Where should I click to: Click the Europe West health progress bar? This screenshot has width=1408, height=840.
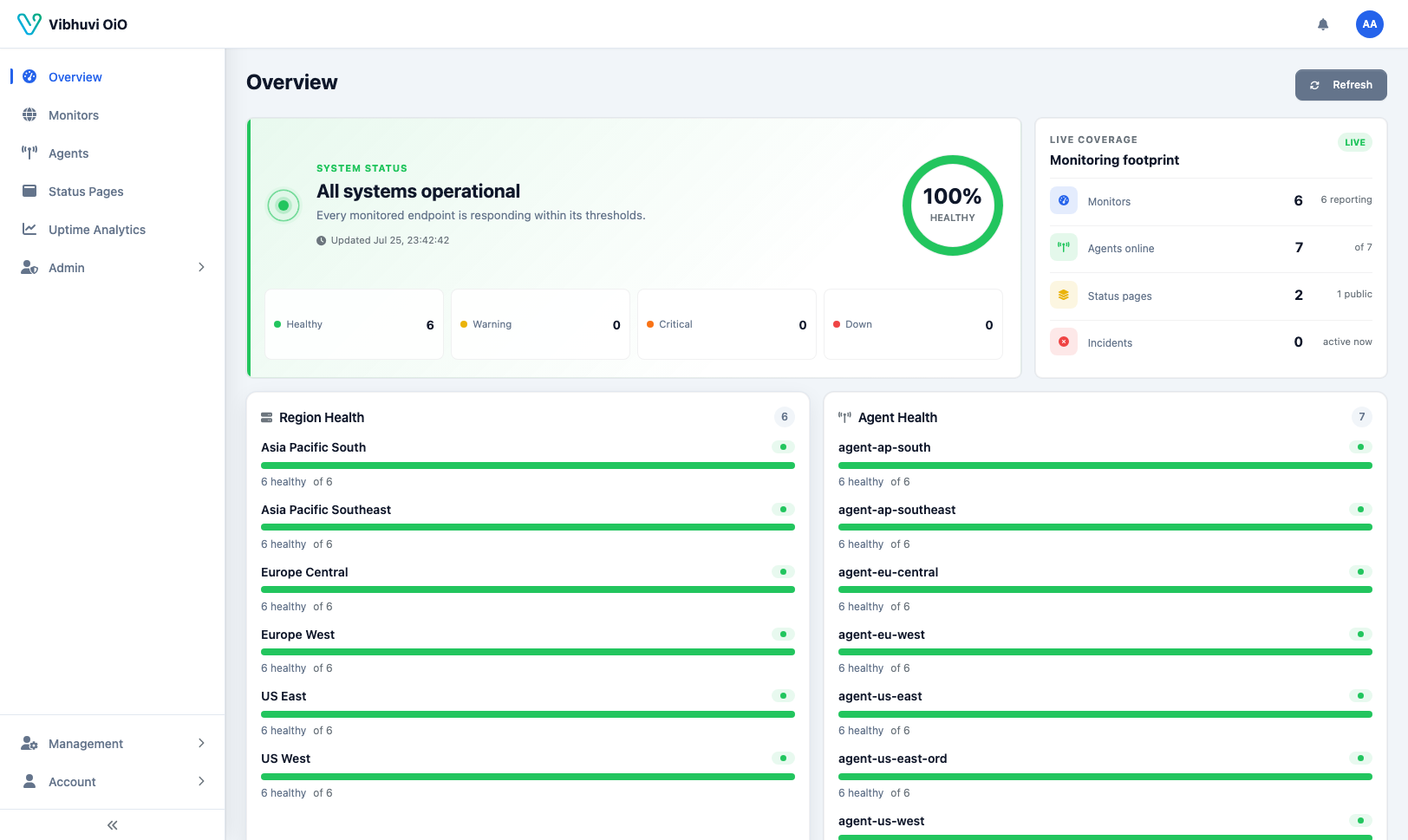coord(528,652)
